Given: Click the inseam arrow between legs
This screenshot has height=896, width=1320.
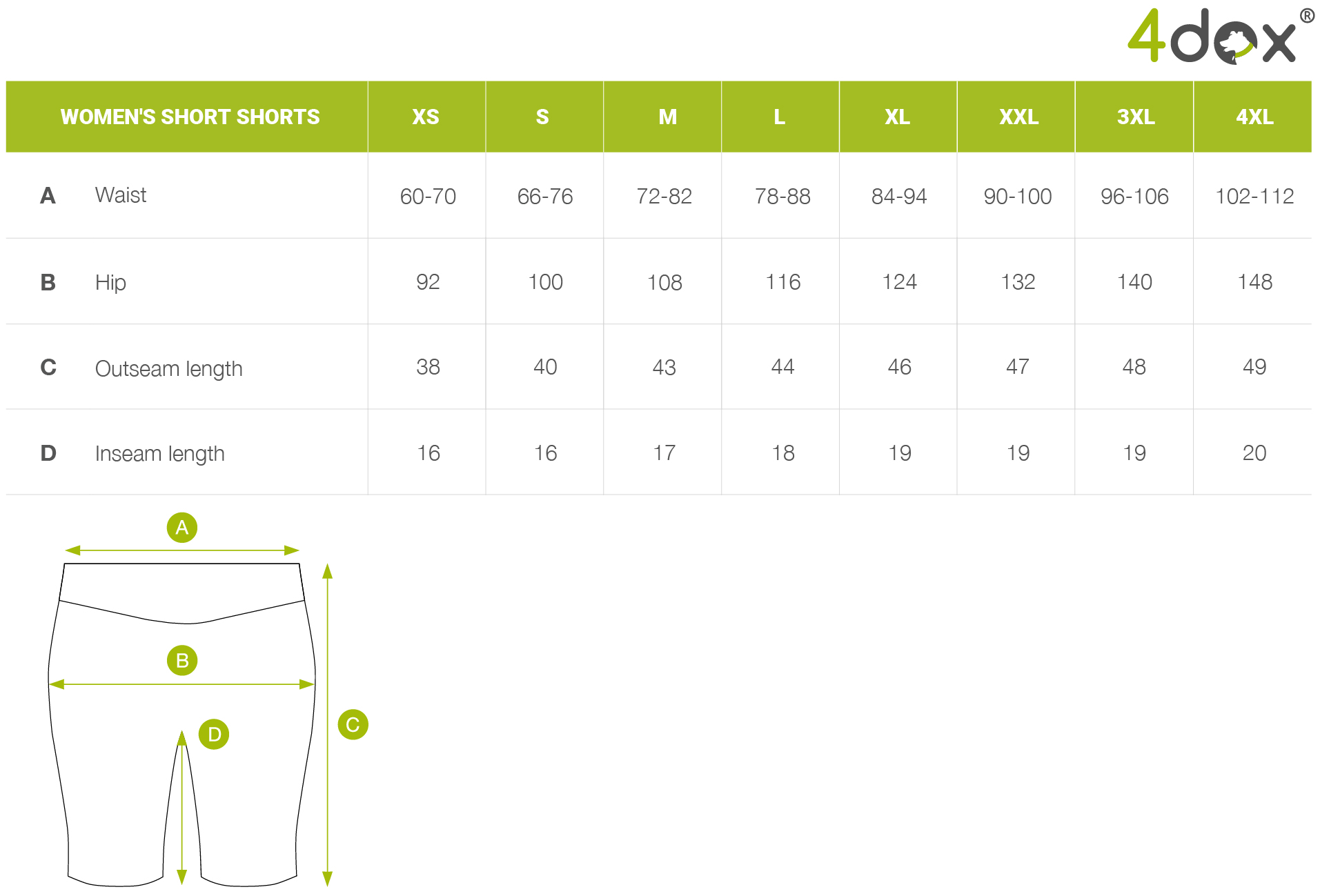Looking at the screenshot, I should coord(182,807).
